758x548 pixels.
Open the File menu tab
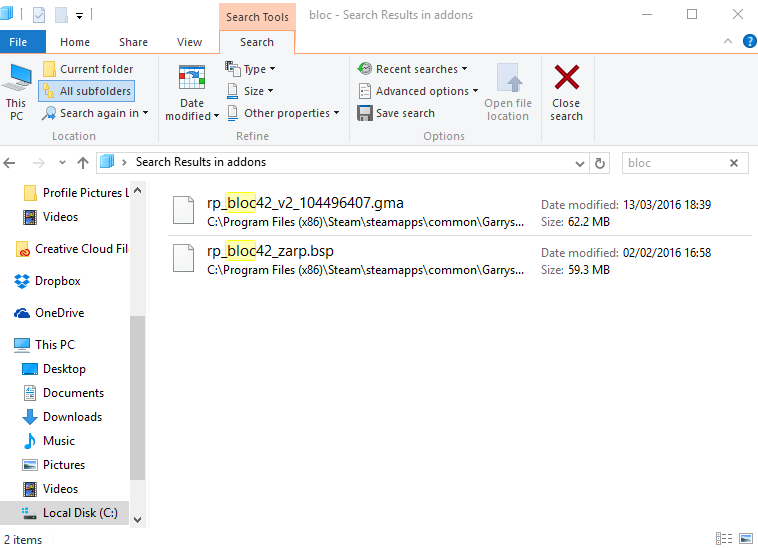pyautogui.click(x=23, y=42)
